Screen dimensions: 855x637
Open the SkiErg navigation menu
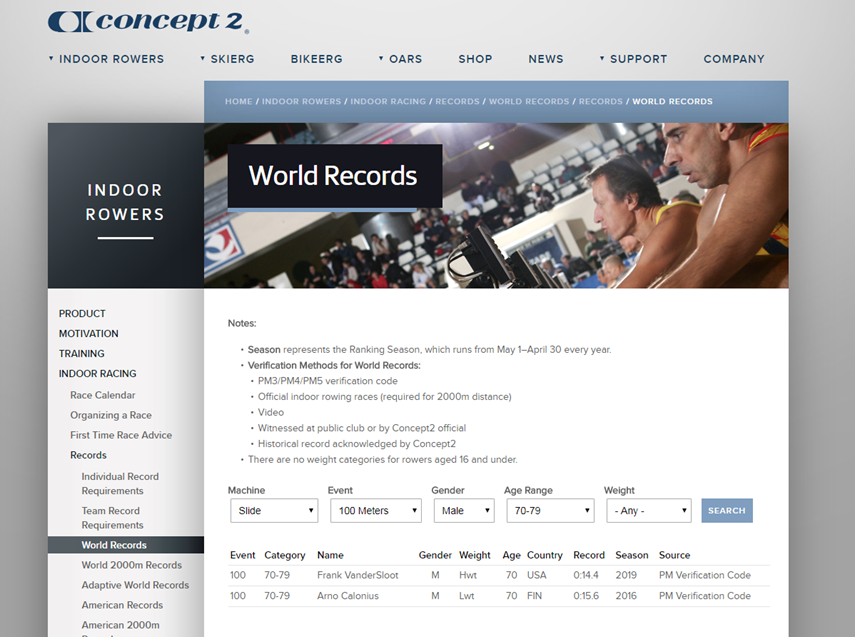[232, 59]
